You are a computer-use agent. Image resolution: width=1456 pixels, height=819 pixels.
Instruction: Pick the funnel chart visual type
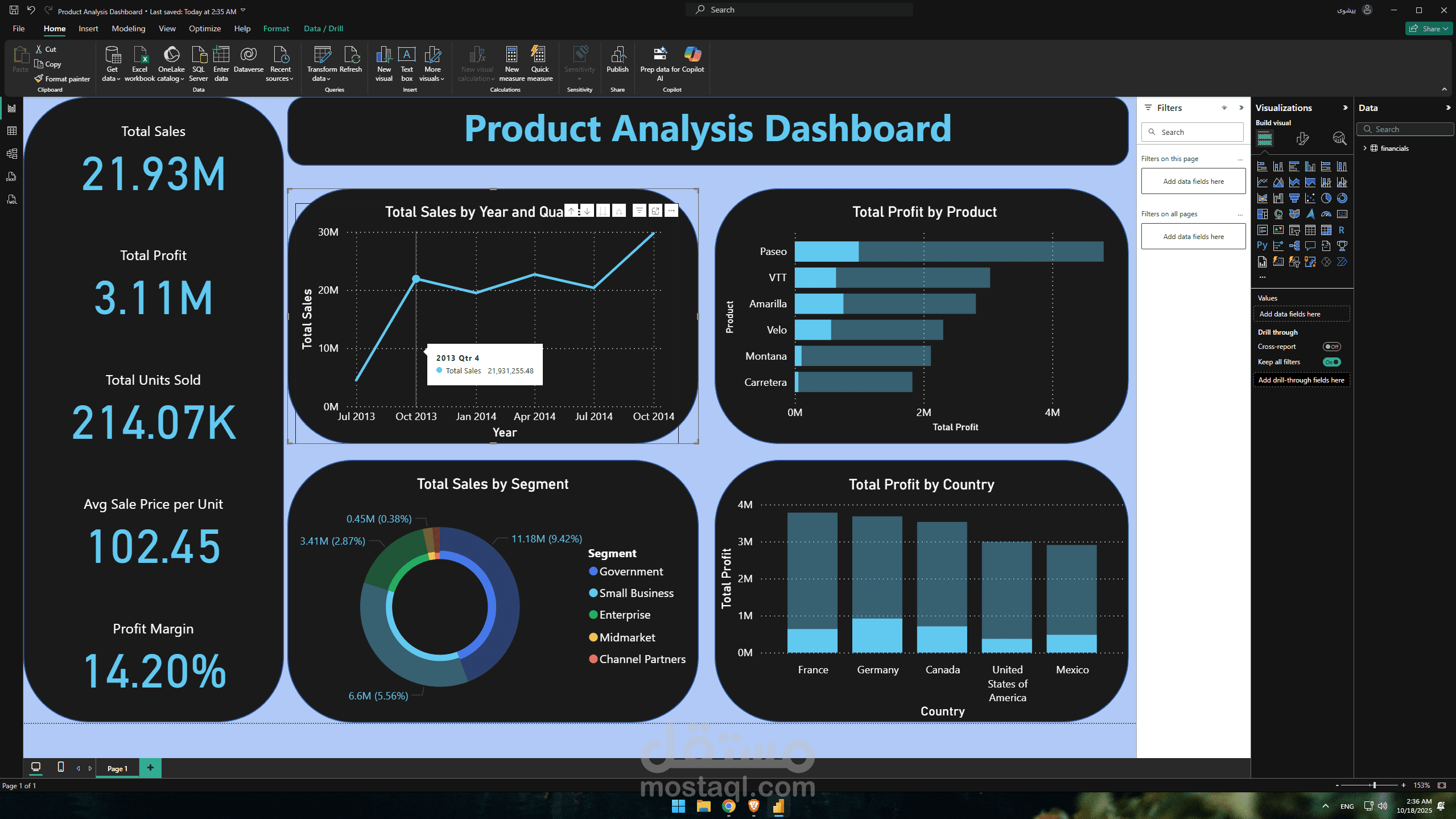pos(1294,198)
